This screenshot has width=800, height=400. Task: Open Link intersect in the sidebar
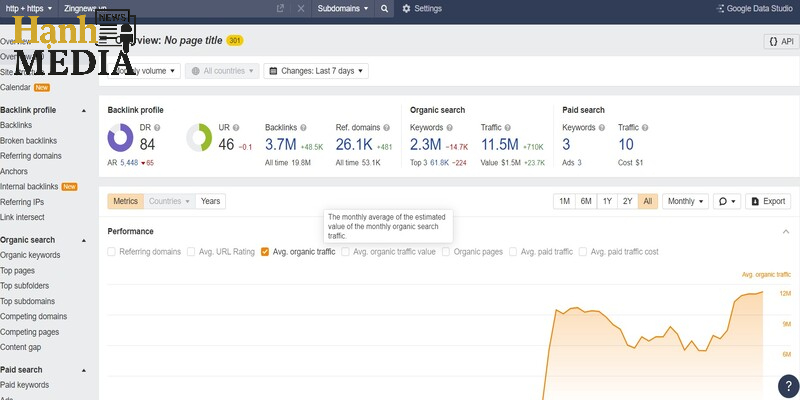click(22, 217)
